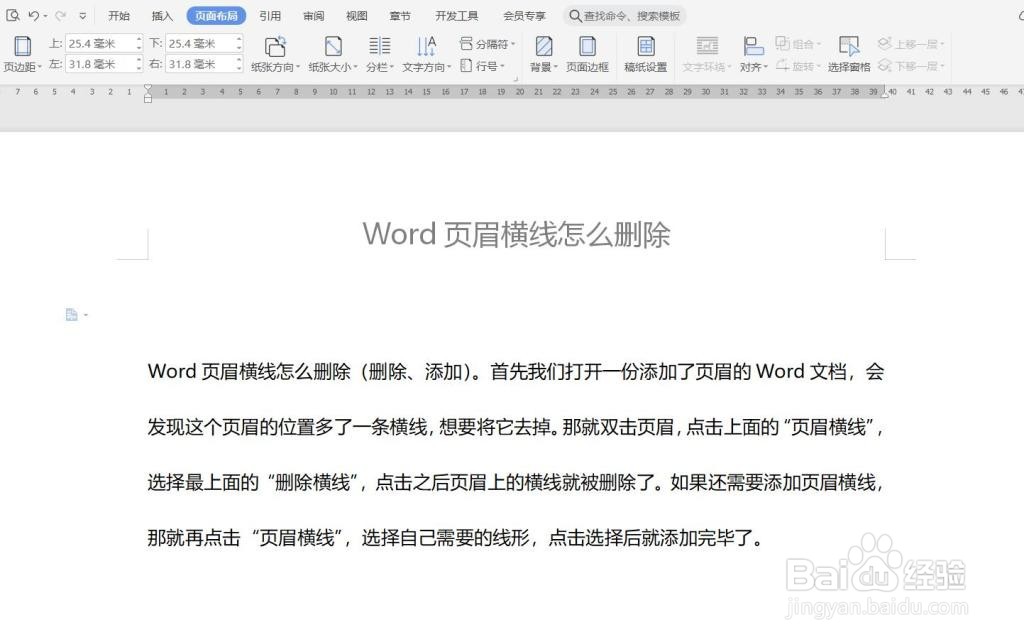The image size is (1024, 642).
Task: Open the page setup dialog launcher
Action: (x=516, y=79)
